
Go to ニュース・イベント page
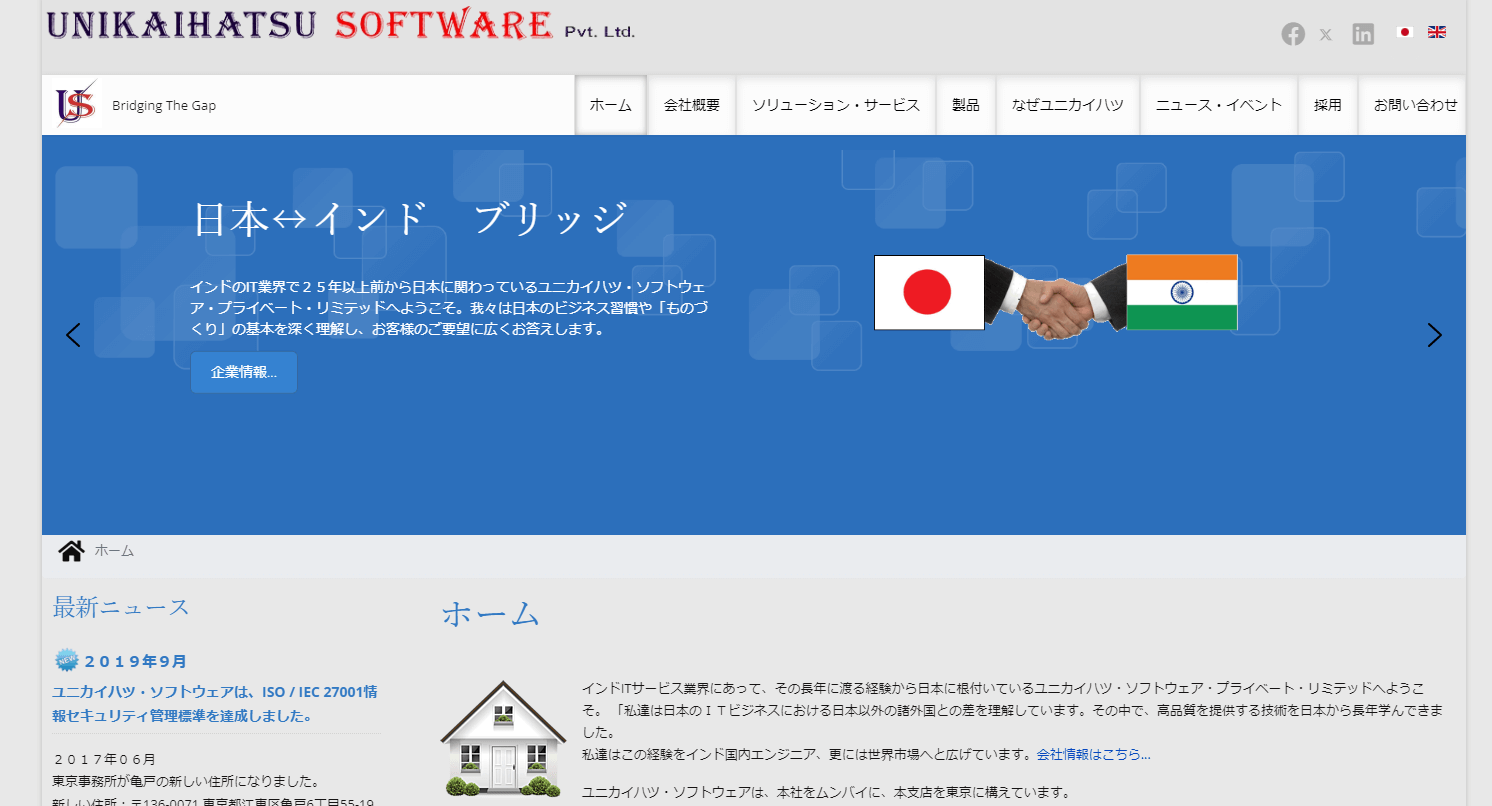1219,105
